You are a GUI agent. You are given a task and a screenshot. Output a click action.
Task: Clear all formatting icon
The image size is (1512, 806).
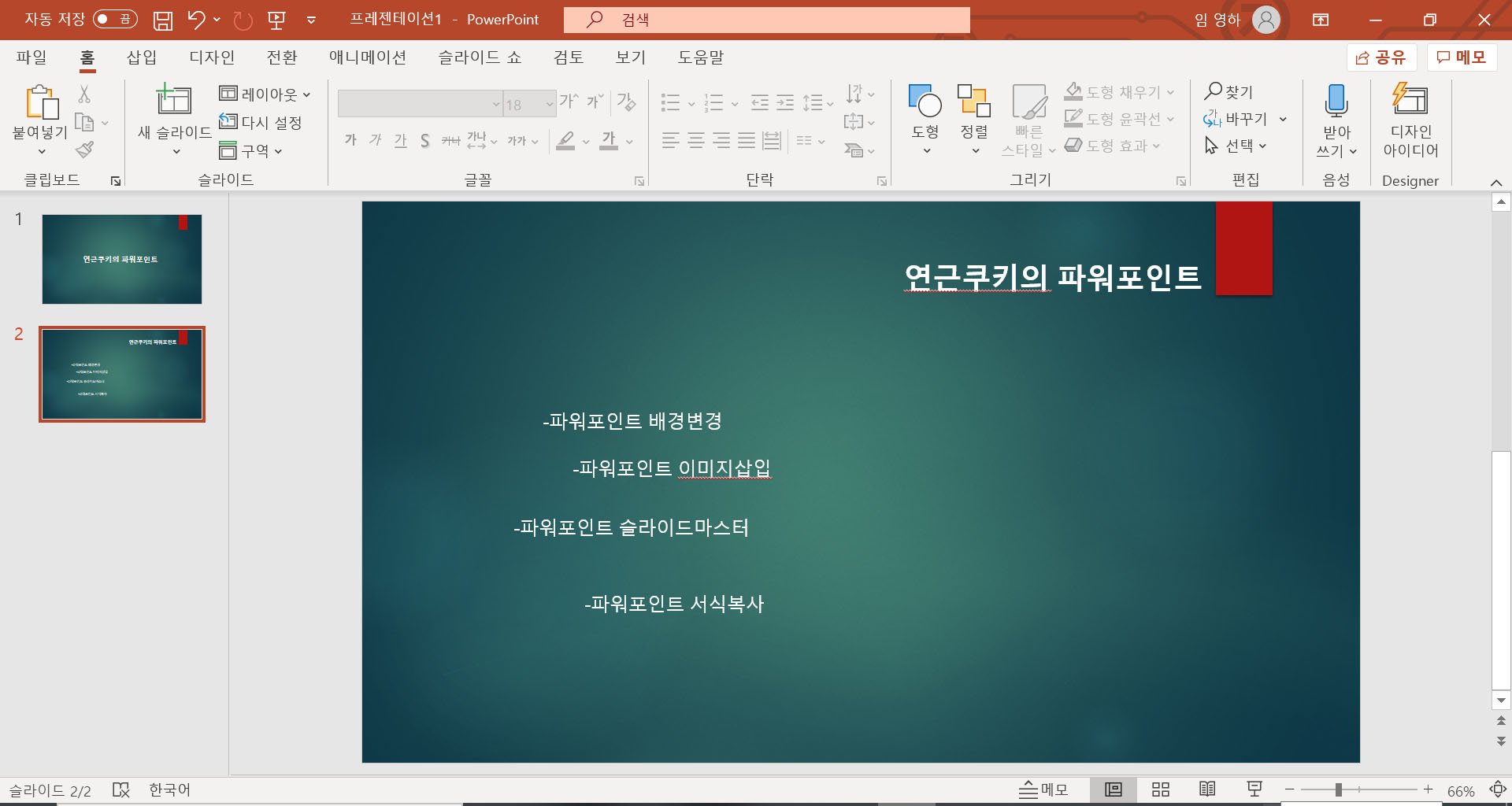(x=626, y=102)
